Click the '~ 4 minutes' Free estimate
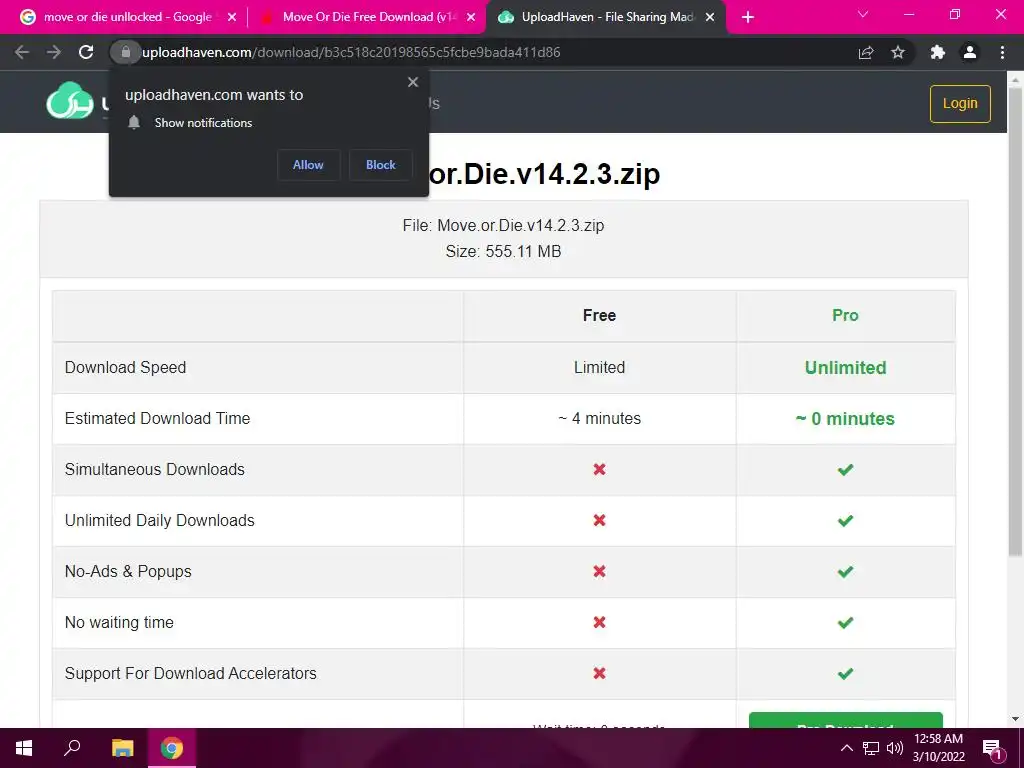The image size is (1024, 768). [600, 419]
